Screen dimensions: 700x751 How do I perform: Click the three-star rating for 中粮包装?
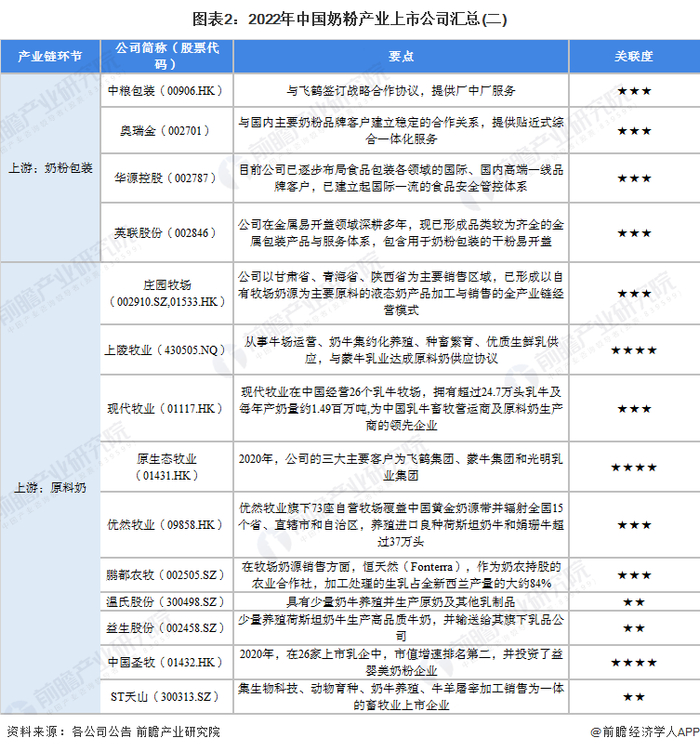click(x=634, y=91)
